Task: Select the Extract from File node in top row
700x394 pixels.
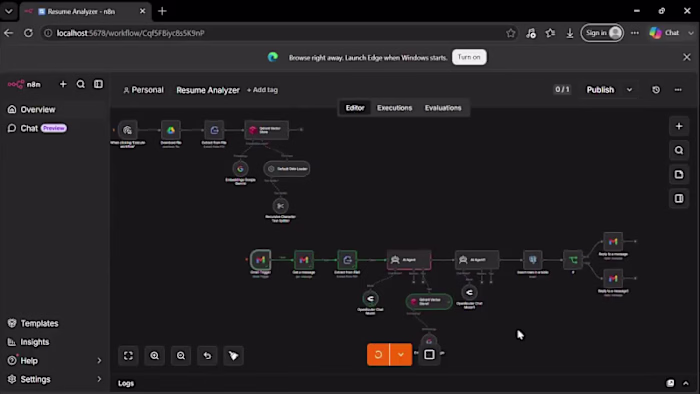Action: pos(214,130)
